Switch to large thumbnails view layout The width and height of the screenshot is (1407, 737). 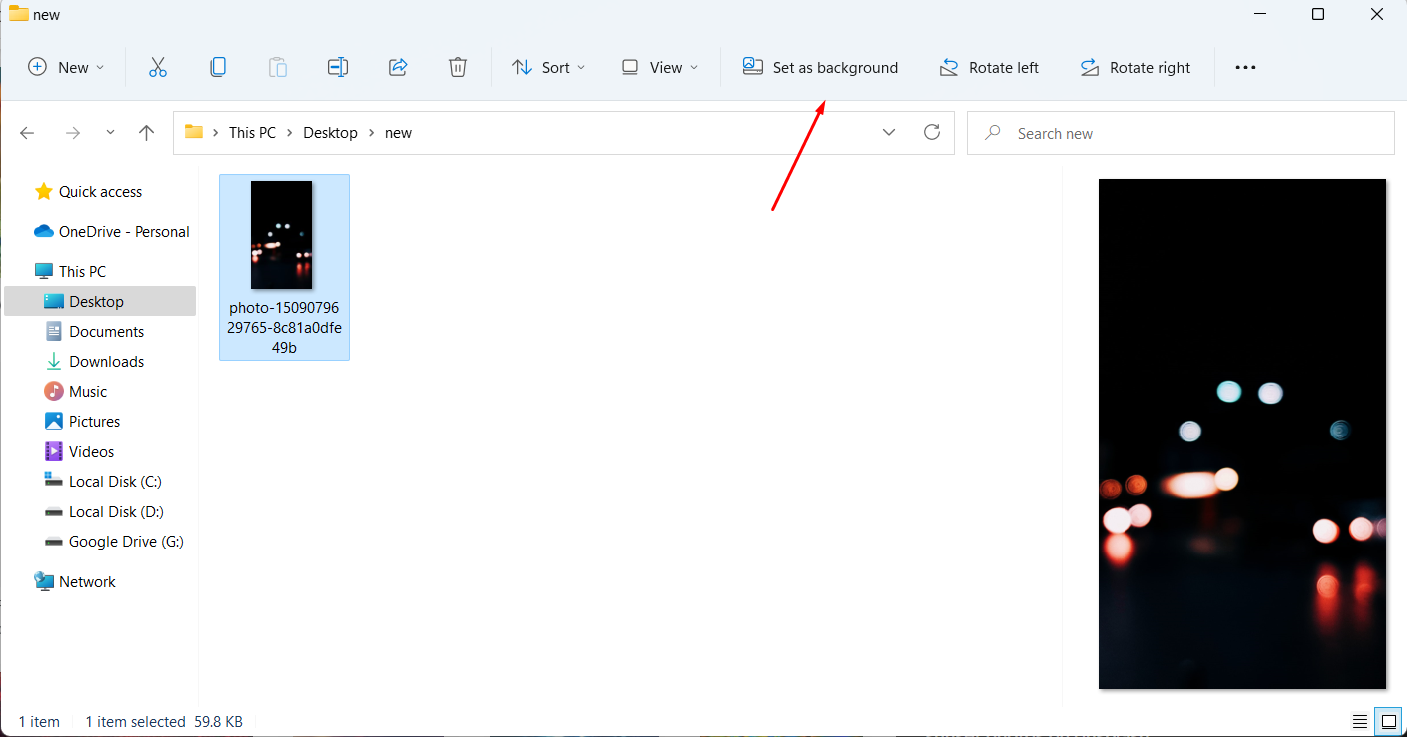point(1388,721)
